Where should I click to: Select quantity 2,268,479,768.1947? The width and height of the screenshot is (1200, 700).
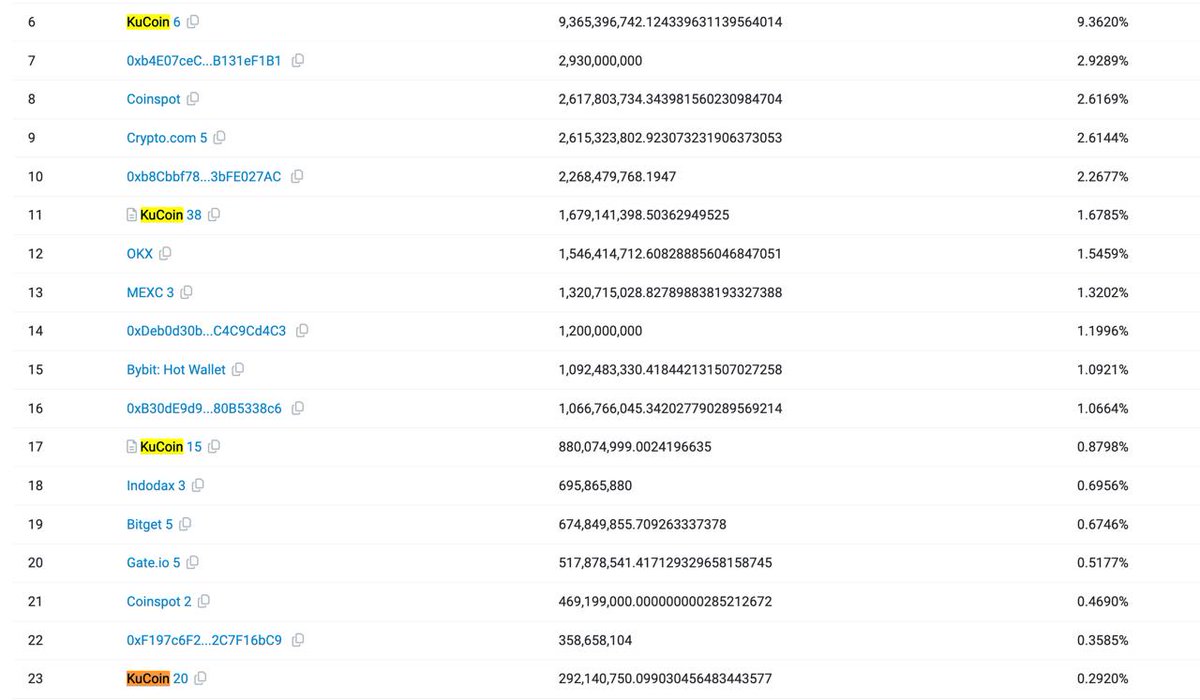617,177
